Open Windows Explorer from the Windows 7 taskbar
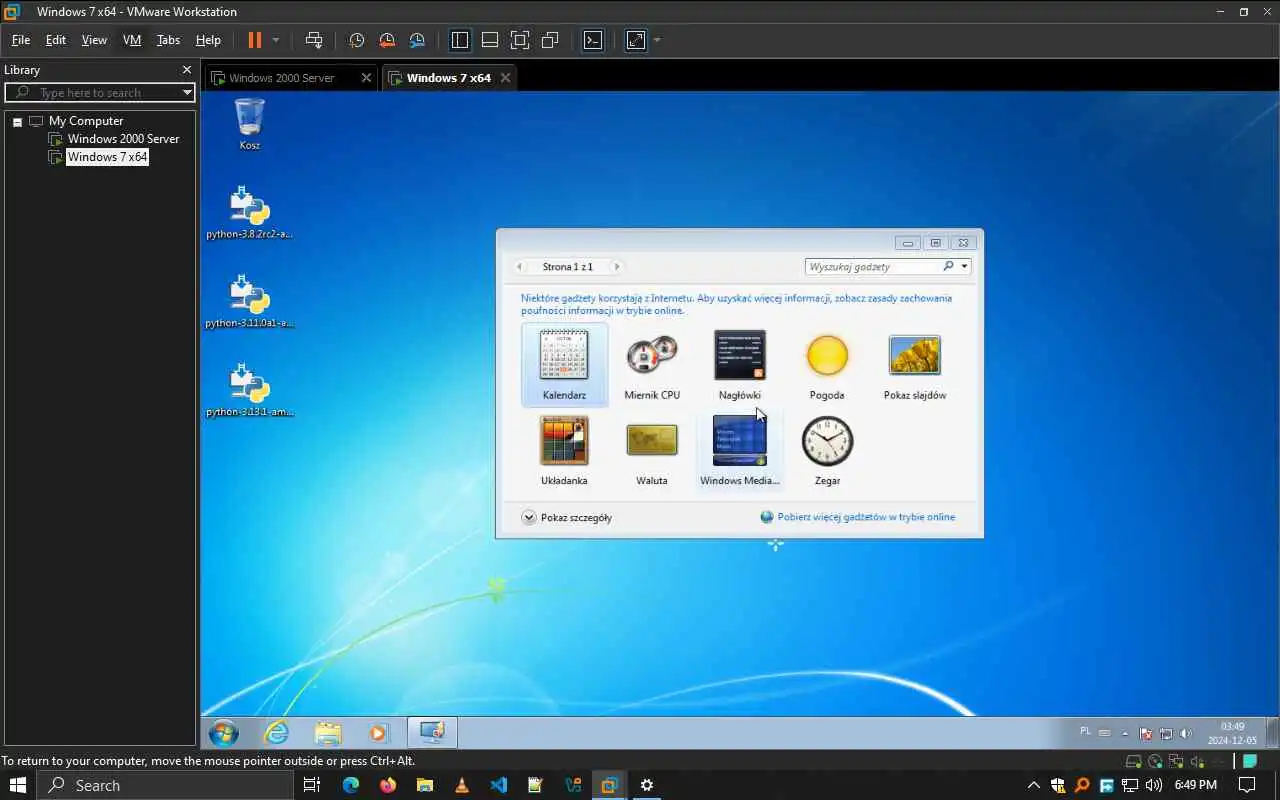The width and height of the screenshot is (1280, 800). (328, 733)
